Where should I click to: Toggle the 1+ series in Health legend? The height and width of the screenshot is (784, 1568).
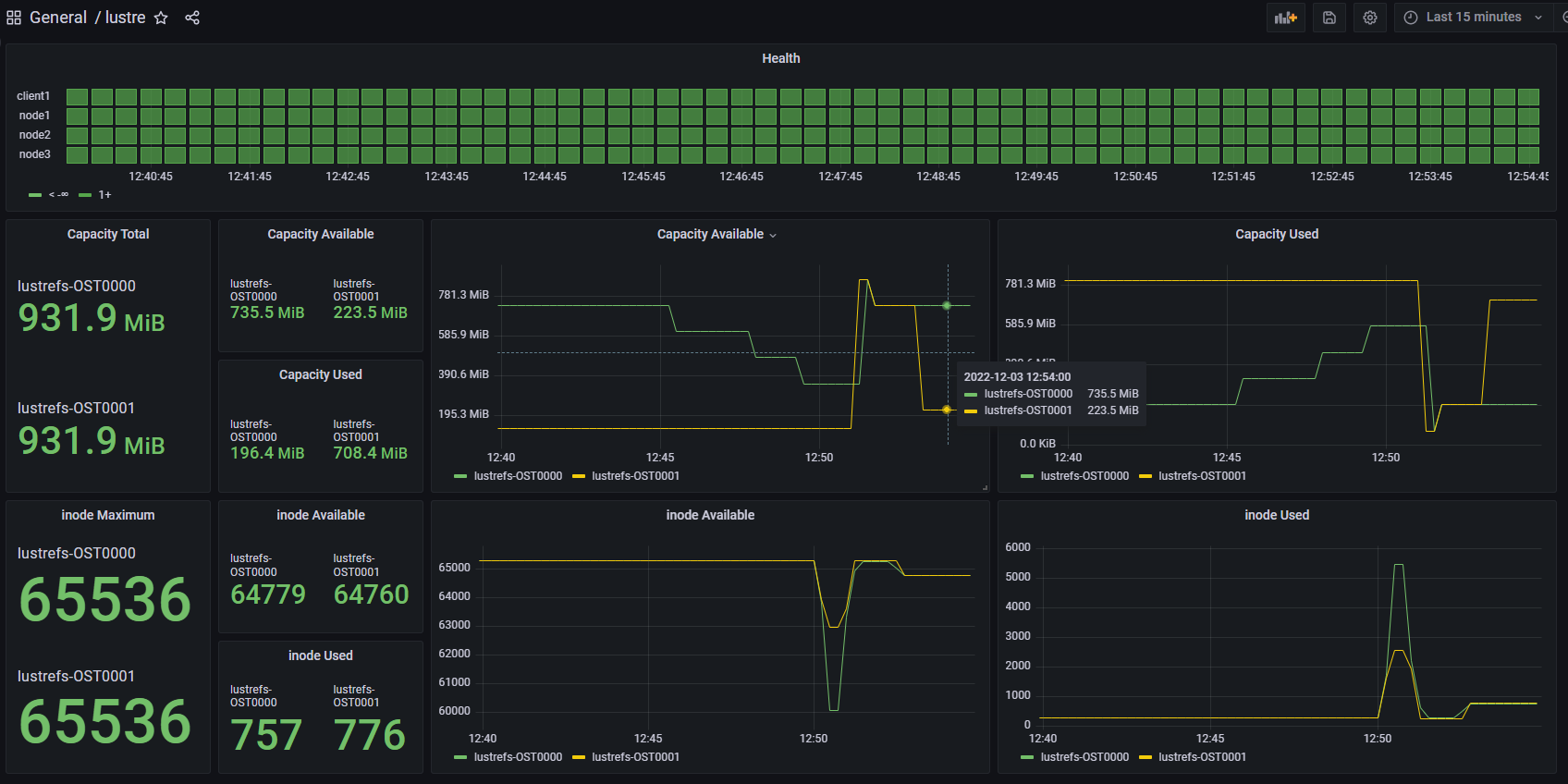[x=104, y=195]
